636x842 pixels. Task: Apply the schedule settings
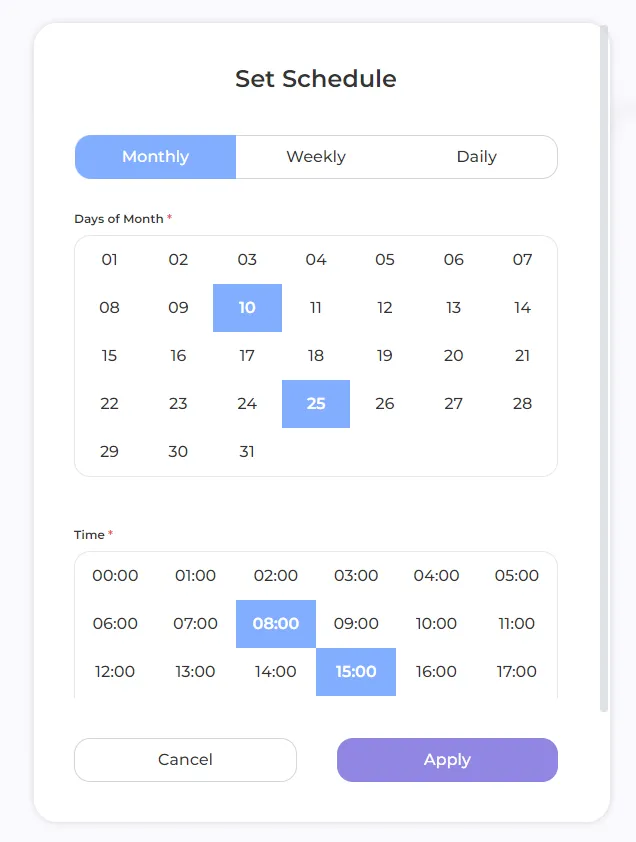pyautogui.click(x=447, y=760)
